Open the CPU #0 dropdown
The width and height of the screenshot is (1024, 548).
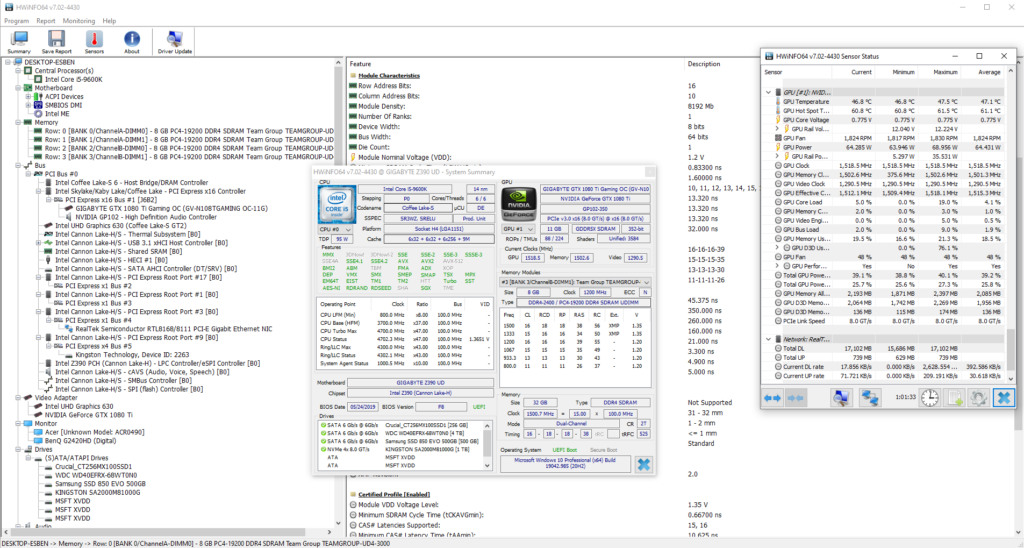tap(336, 230)
